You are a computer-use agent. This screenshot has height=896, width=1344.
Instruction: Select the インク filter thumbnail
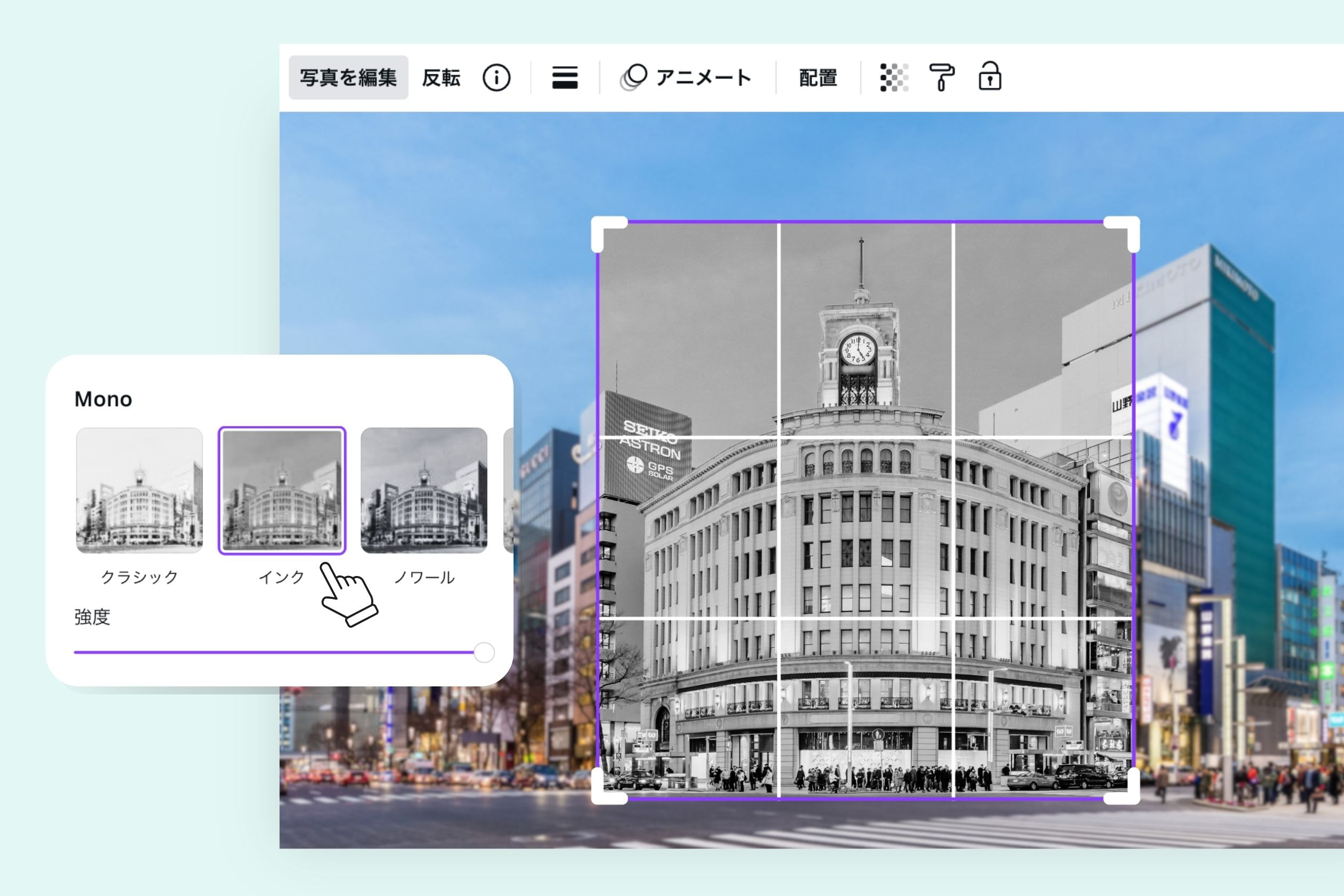tap(282, 490)
